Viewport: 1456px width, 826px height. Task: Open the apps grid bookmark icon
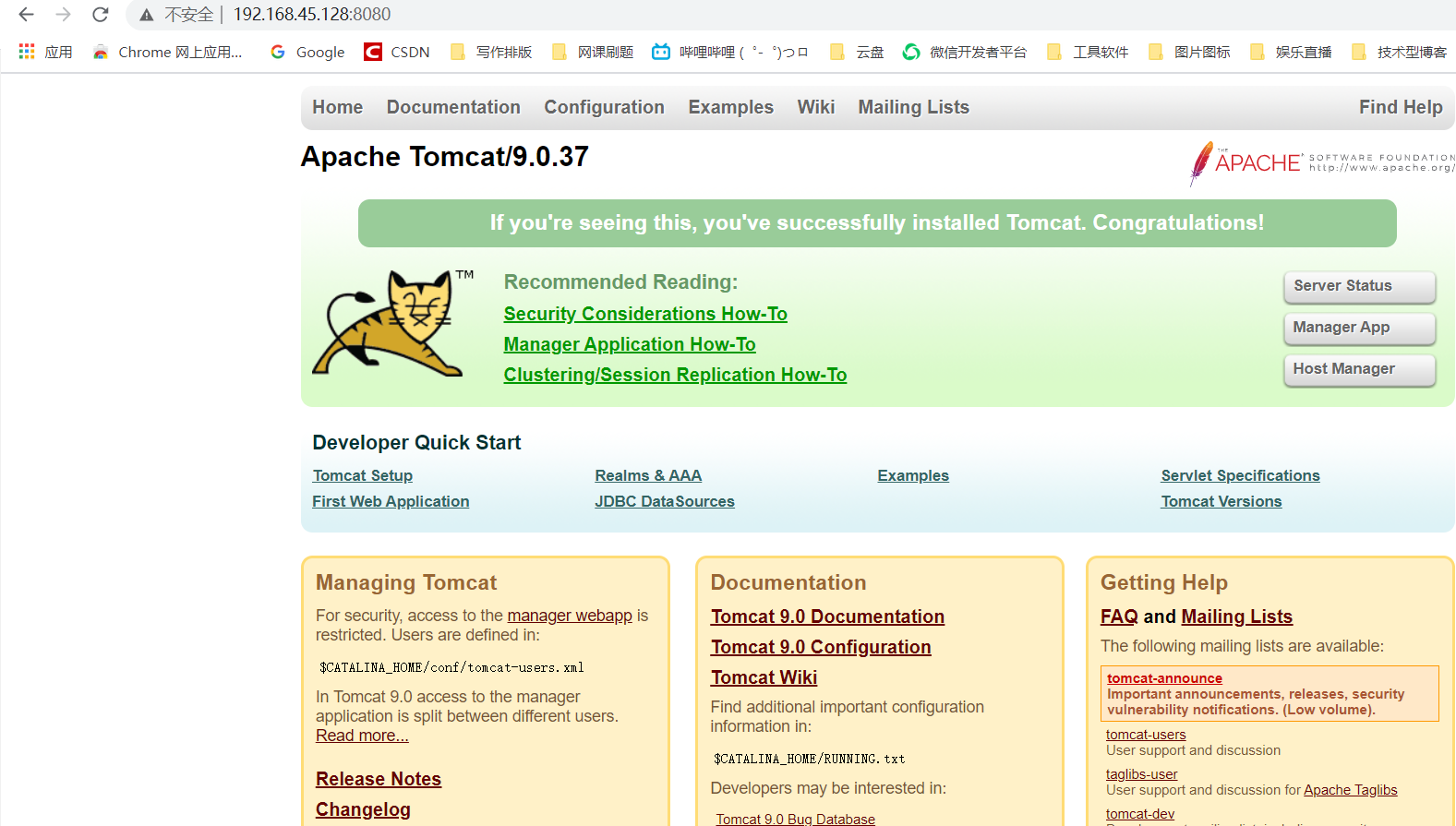[x=27, y=52]
